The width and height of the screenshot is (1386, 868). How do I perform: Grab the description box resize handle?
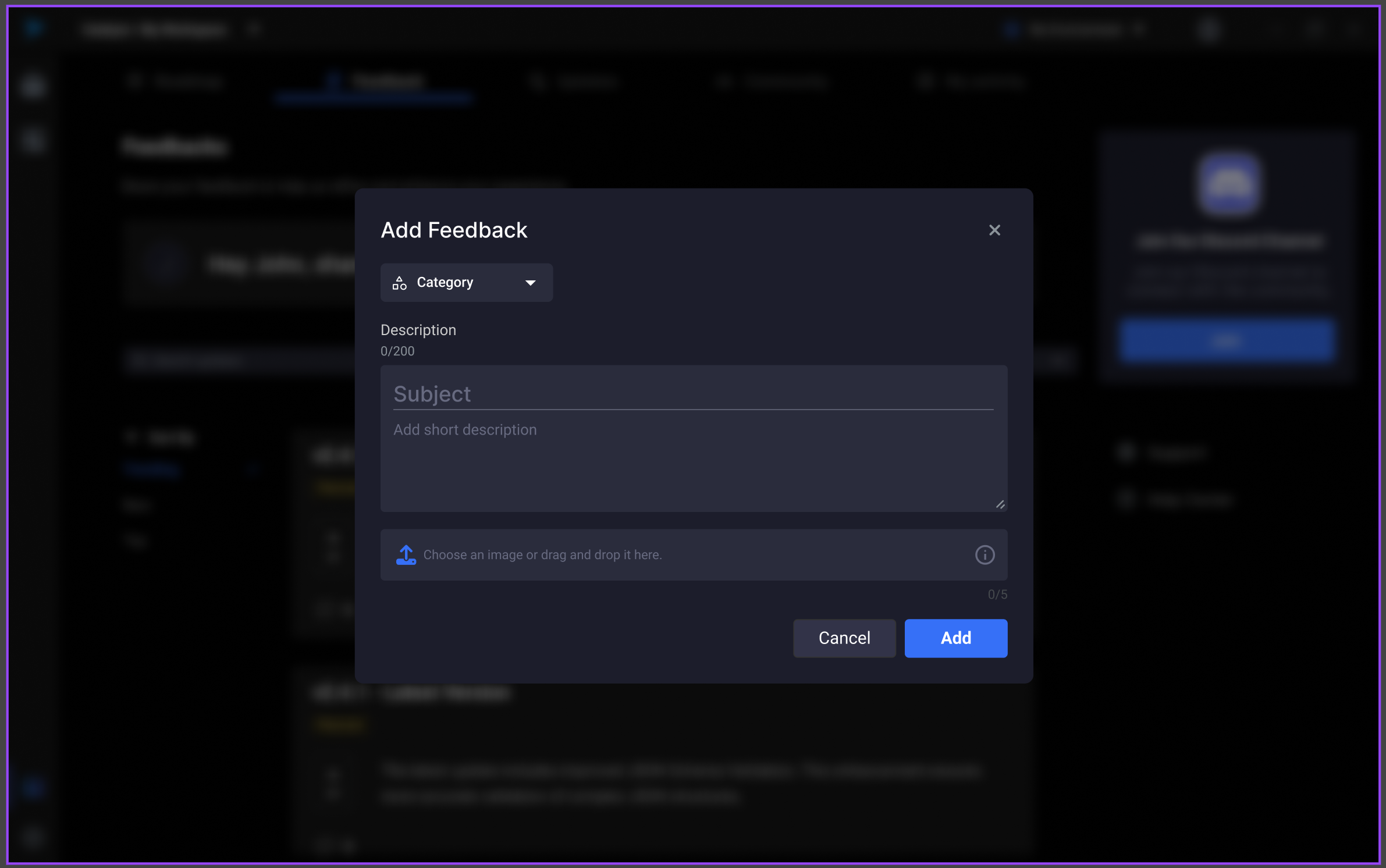(x=1000, y=504)
